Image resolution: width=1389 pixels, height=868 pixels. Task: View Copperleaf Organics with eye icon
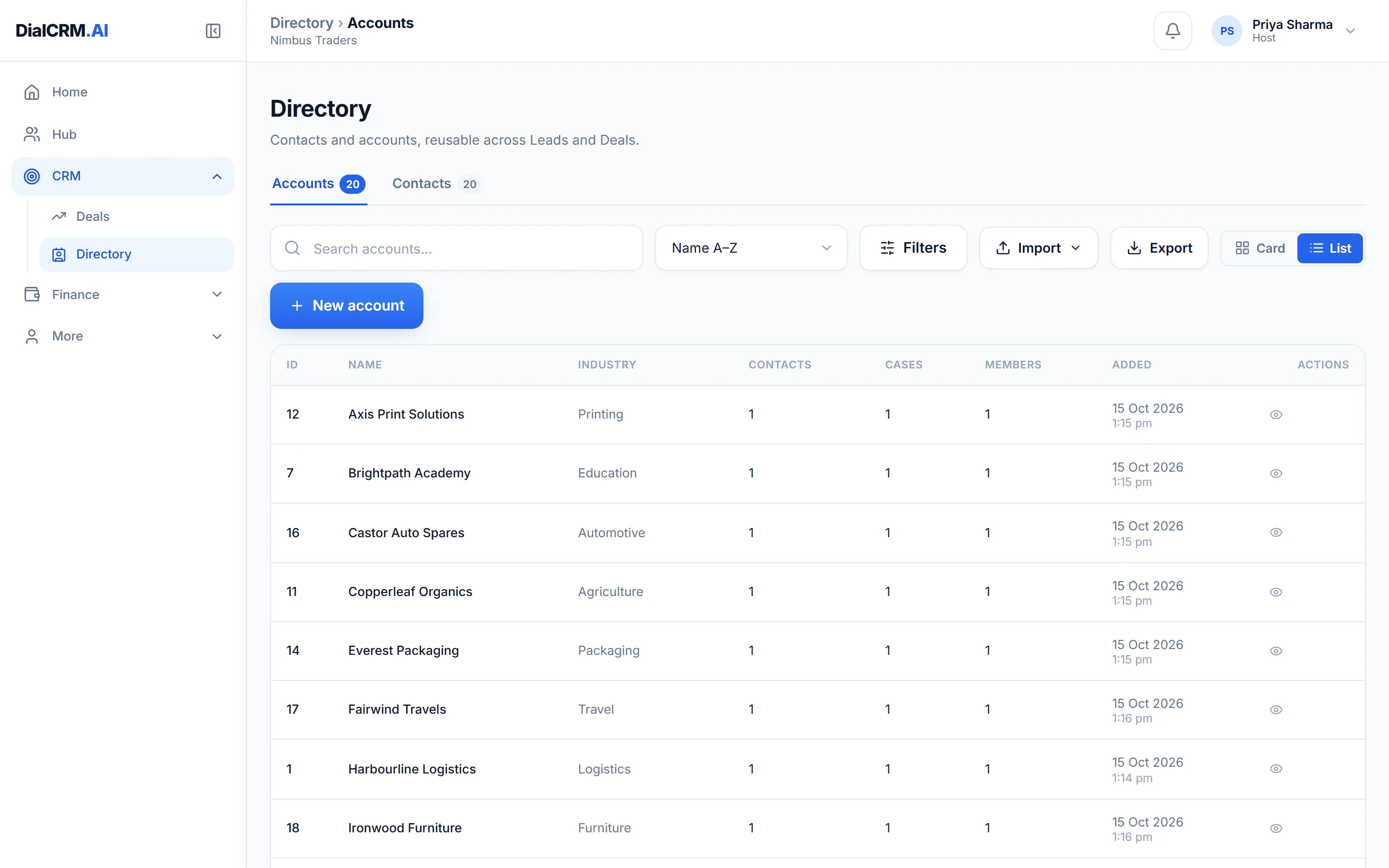point(1275,592)
